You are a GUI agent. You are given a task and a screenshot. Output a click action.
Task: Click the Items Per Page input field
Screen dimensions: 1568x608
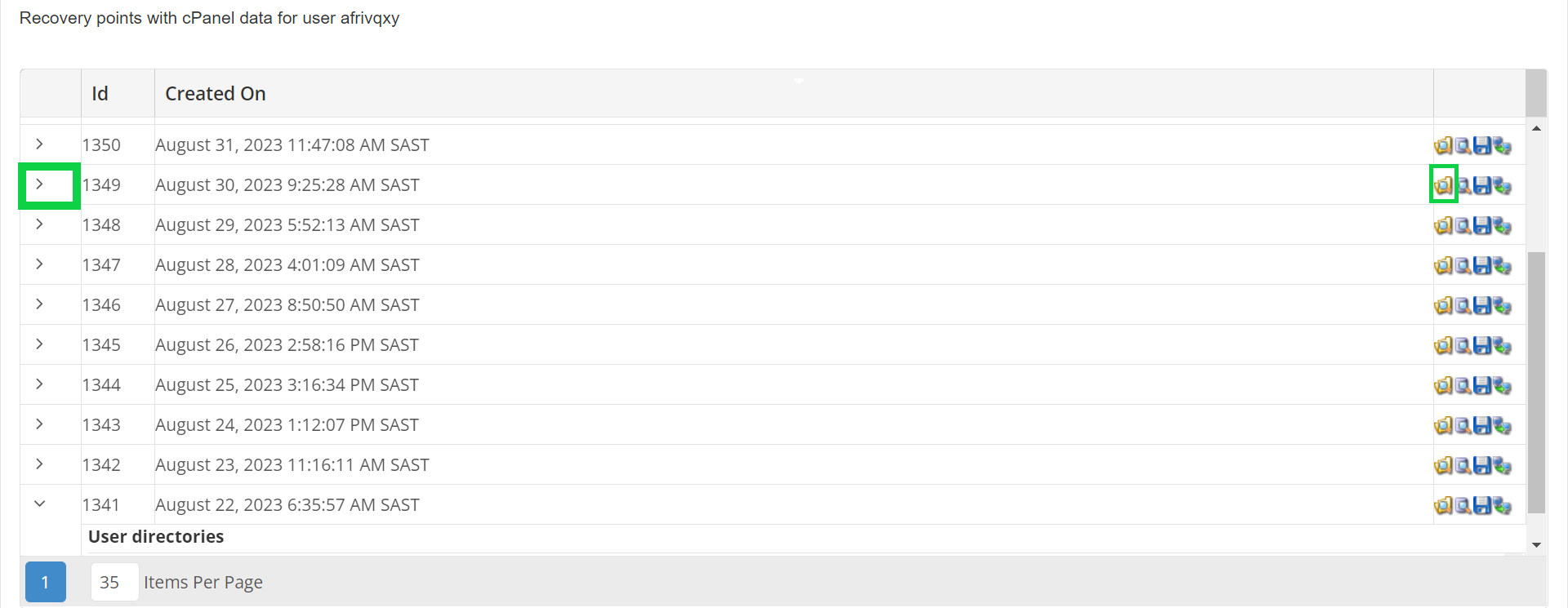tap(114, 582)
